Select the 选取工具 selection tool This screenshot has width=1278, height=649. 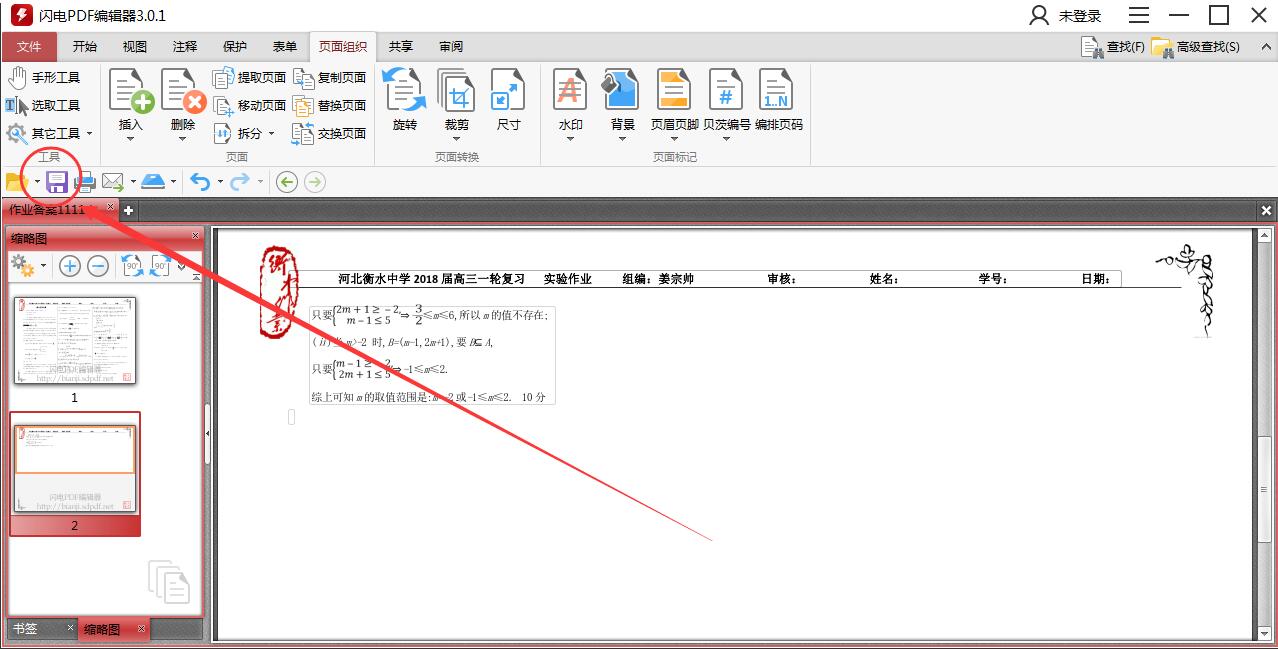pyautogui.click(x=48, y=104)
